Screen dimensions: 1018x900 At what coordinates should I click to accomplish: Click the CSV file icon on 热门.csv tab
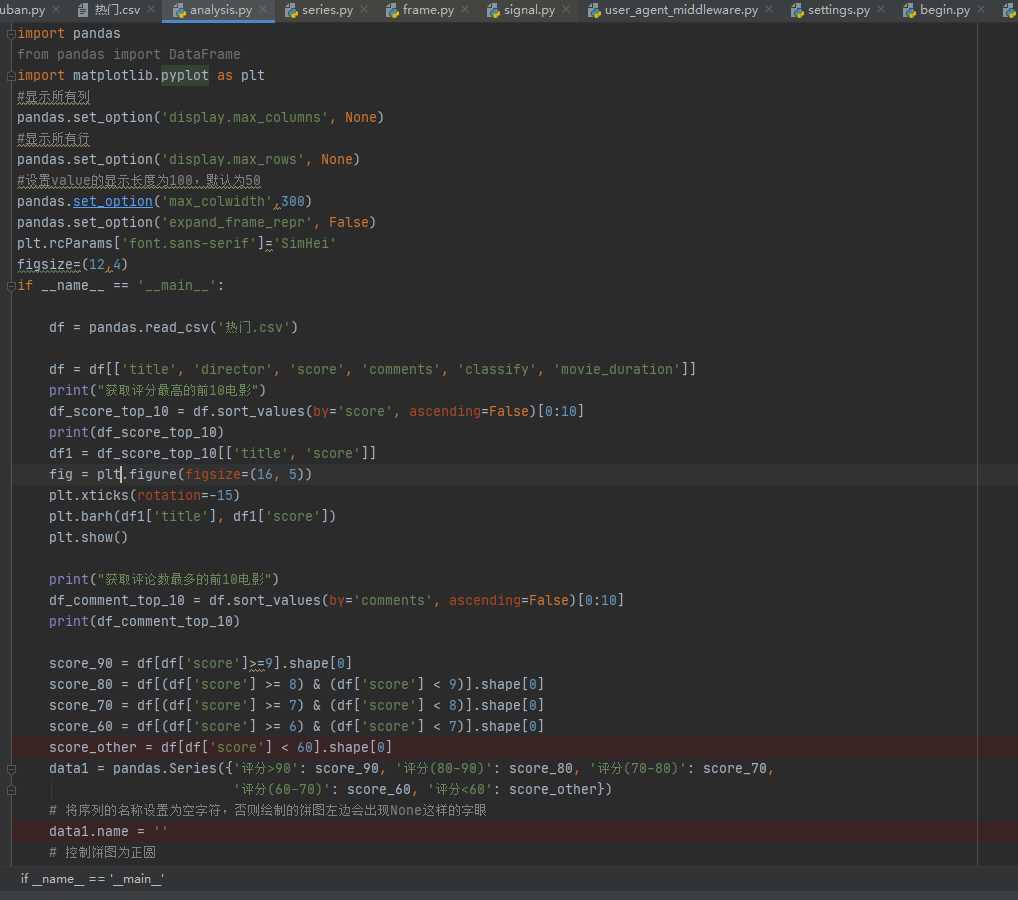pyautogui.click(x=84, y=11)
